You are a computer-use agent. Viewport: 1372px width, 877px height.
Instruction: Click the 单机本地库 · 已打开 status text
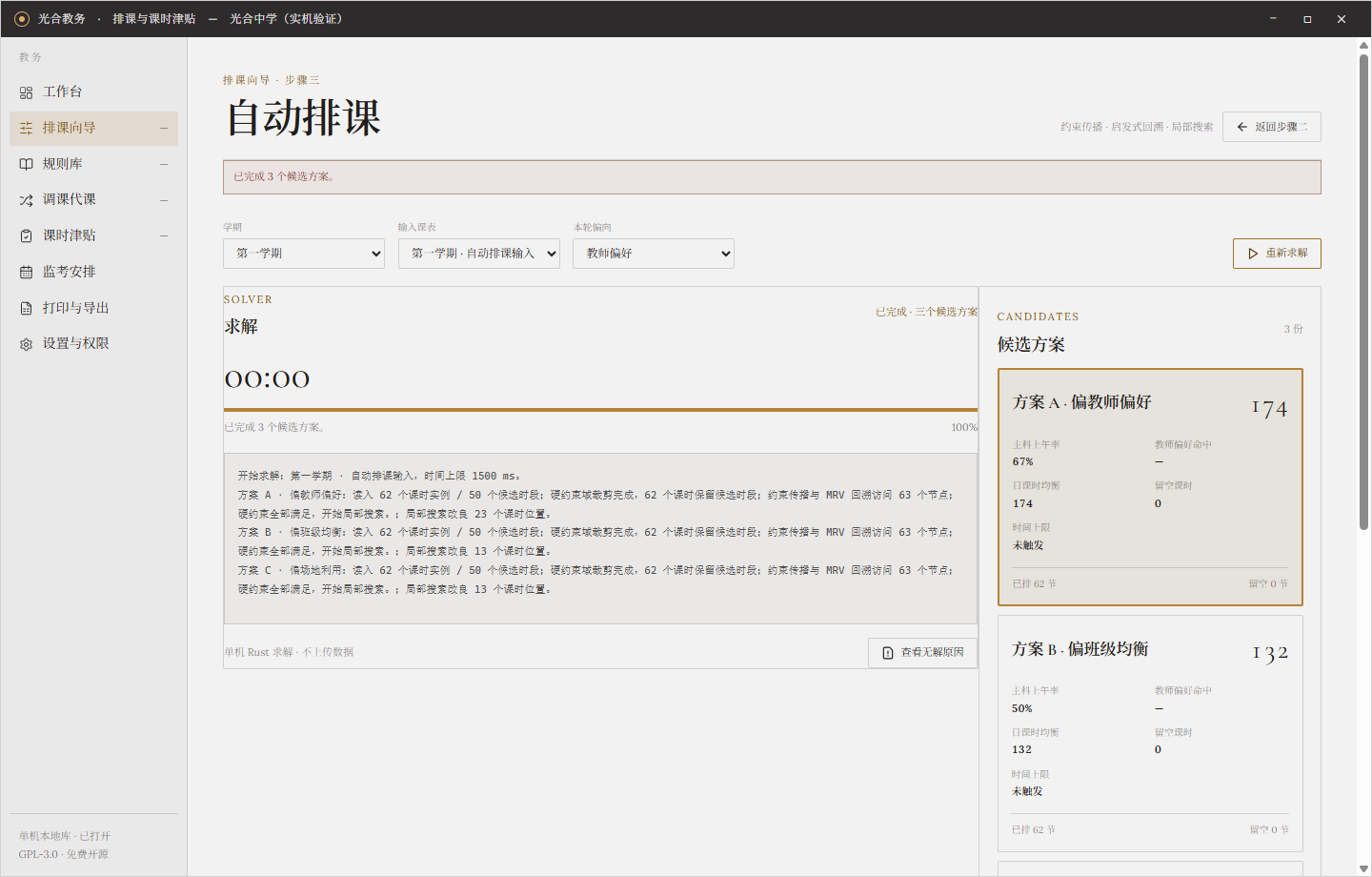coord(65,836)
